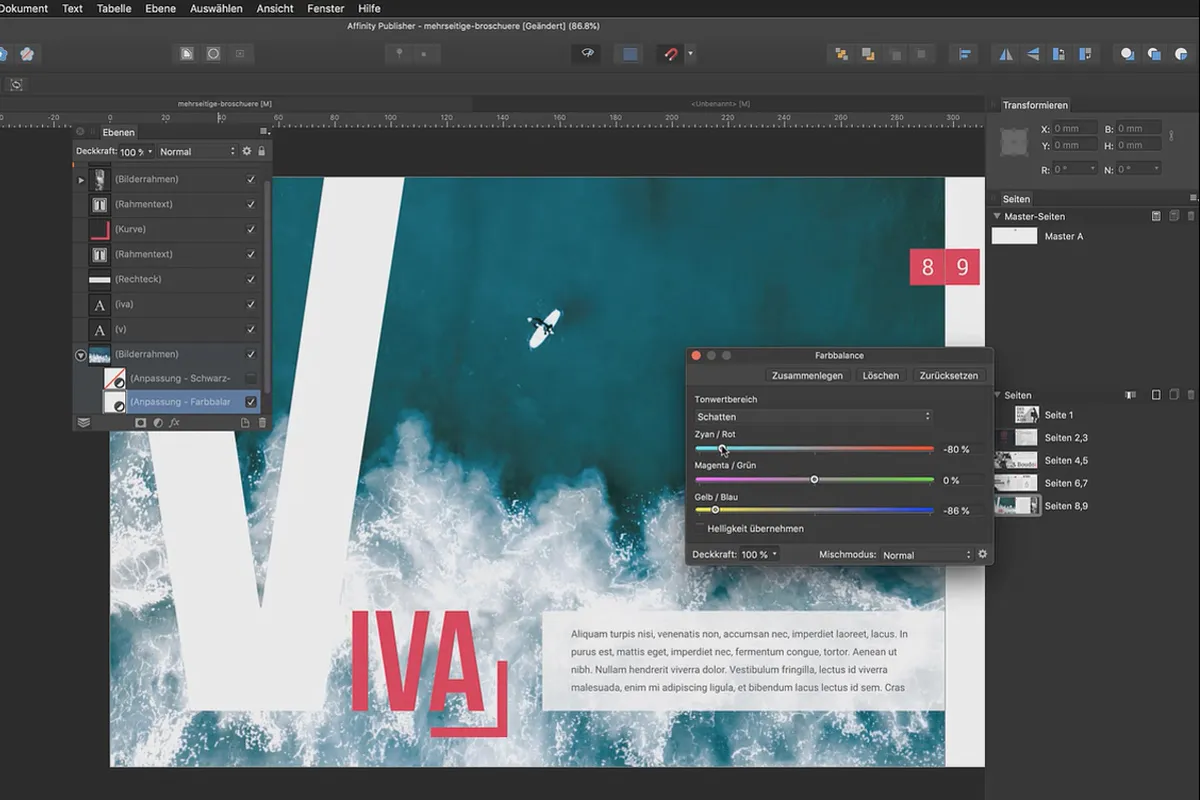The width and height of the screenshot is (1200, 800).
Task: Delete the layer using the Ebenen trash icon
Action: [x=262, y=423]
